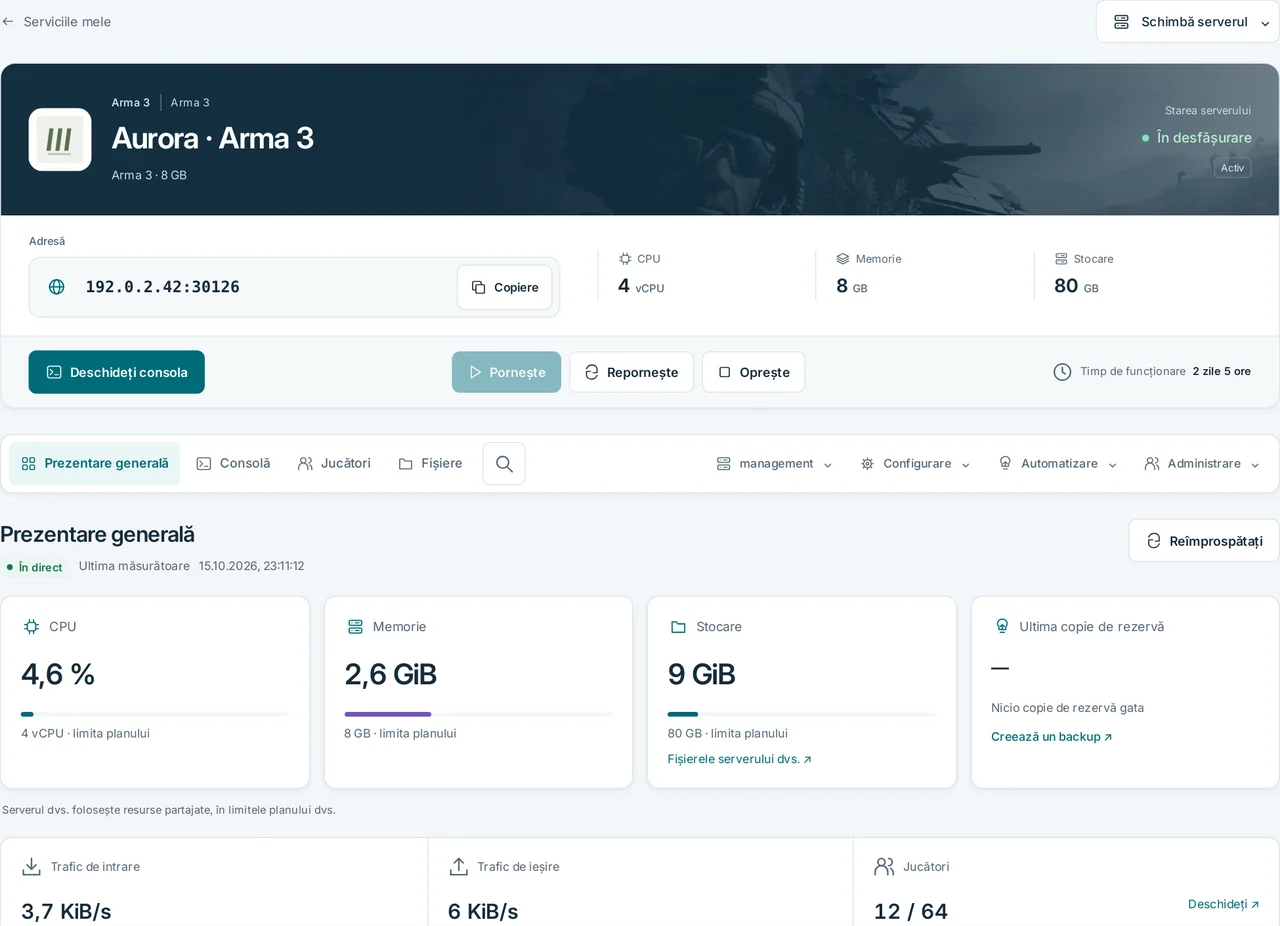Click the search magnifier icon button
The height and width of the screenshot is (926, 1280).
click(504, 464)
